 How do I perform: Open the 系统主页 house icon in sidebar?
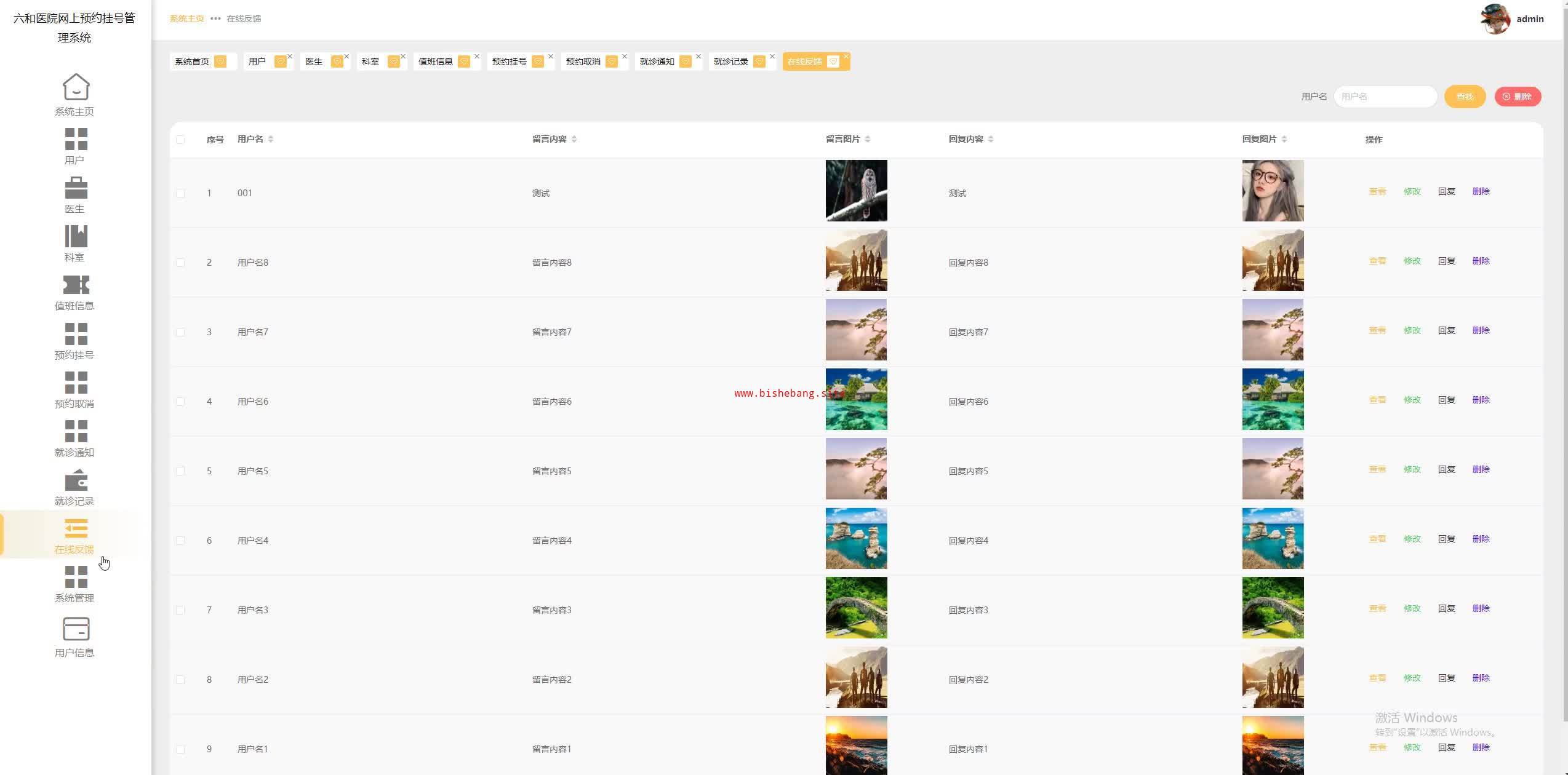click(76, 87)
